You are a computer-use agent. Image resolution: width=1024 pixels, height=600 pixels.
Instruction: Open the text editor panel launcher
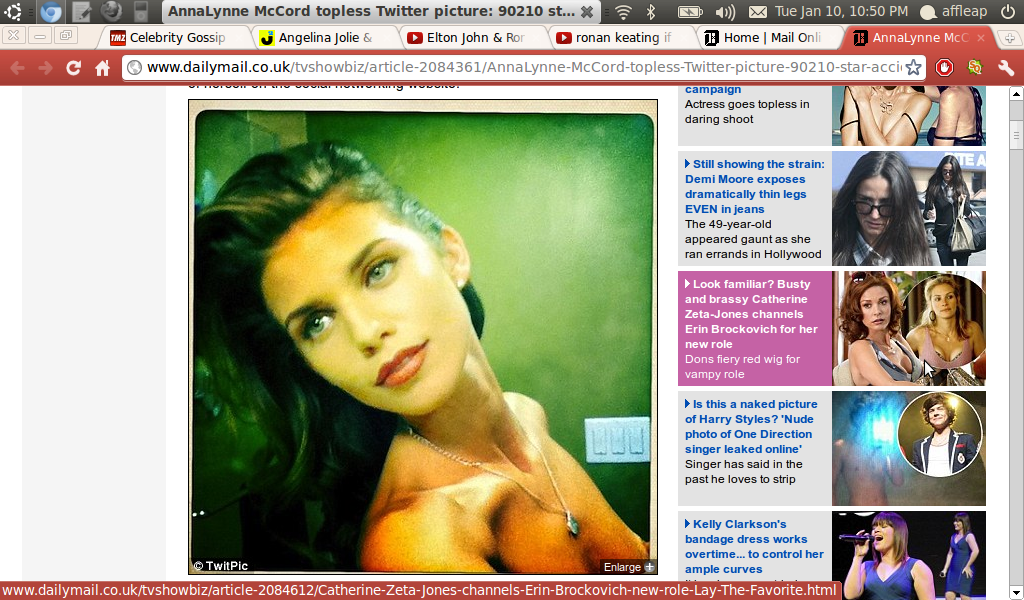click(x=81, y=11)
